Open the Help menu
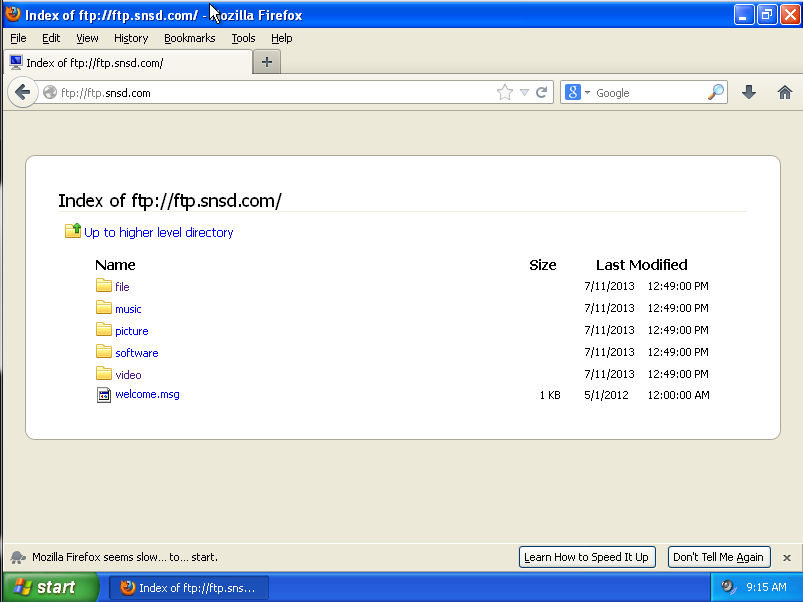 click(282, 38)
